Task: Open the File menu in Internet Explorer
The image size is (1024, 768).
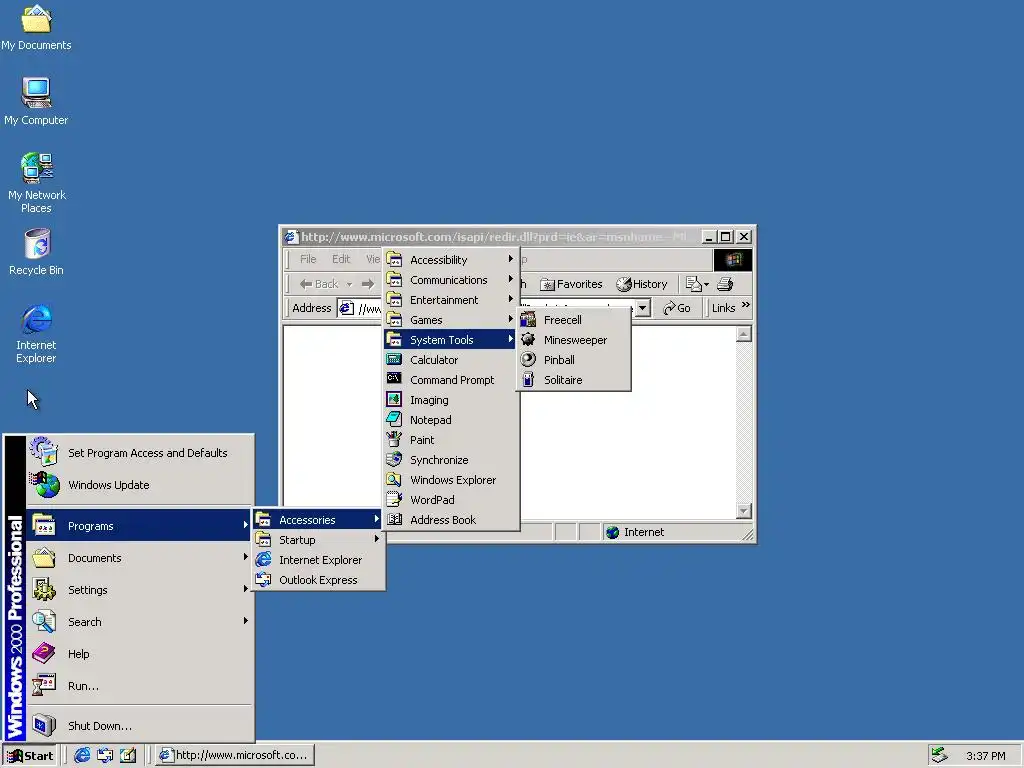Action: click(308, 259)
